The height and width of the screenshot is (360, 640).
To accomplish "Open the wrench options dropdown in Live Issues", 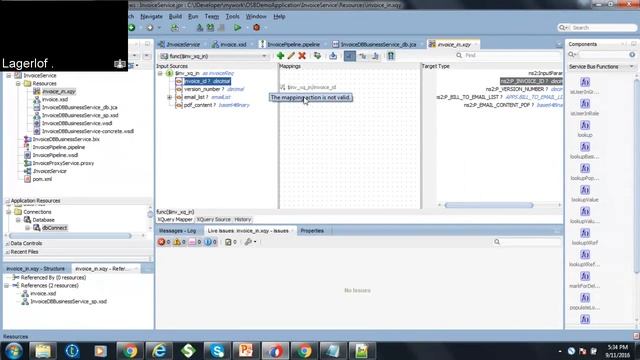I will click(250, 242).
